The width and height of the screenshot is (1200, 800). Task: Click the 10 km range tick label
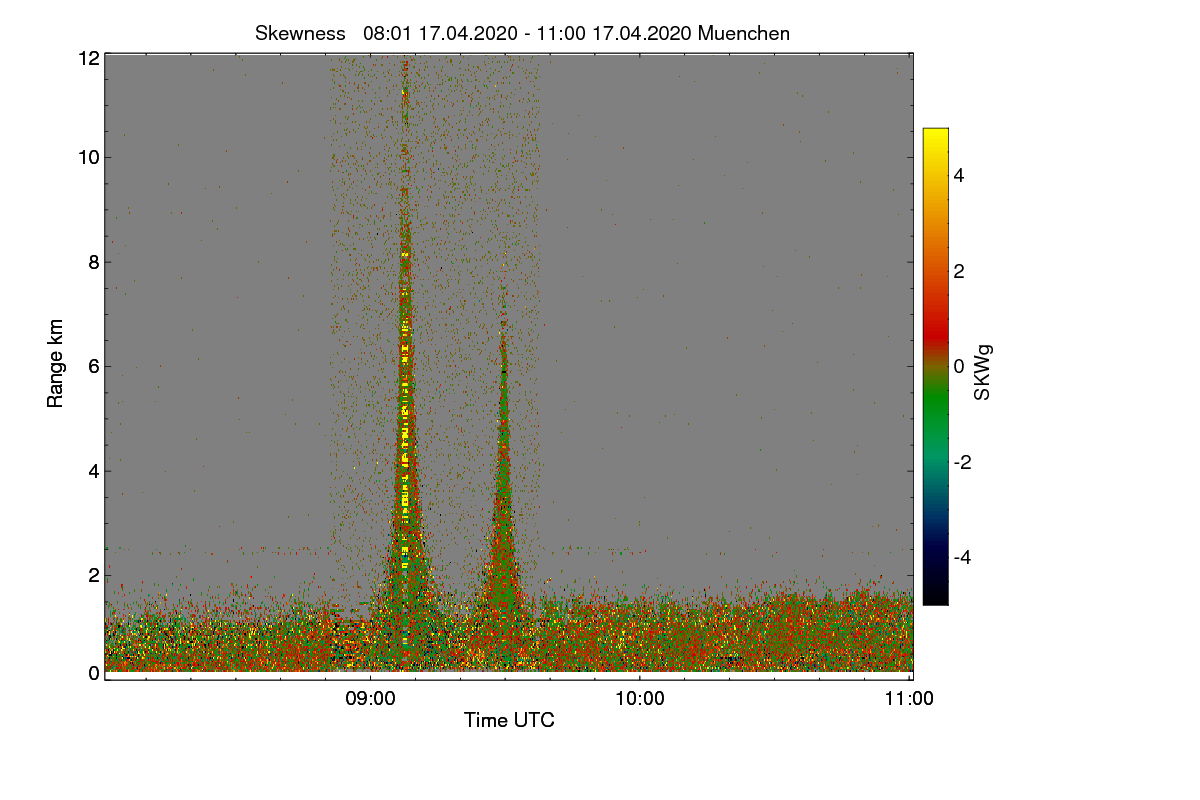pyautogui.click(x=88, y=157)
